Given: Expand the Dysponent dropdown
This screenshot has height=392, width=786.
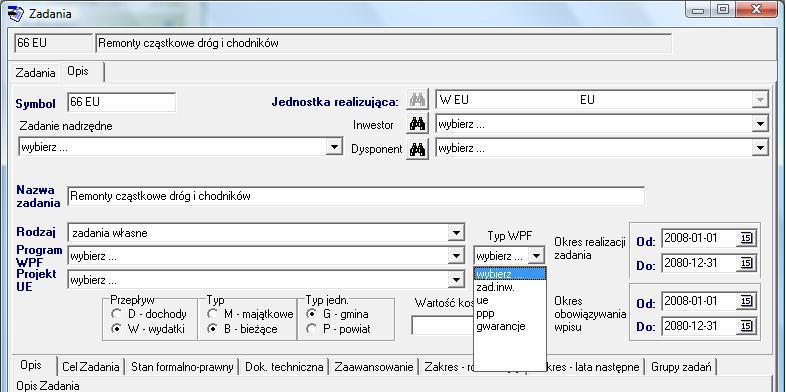Looking at the screenshot, I should (x=760, y=148).
